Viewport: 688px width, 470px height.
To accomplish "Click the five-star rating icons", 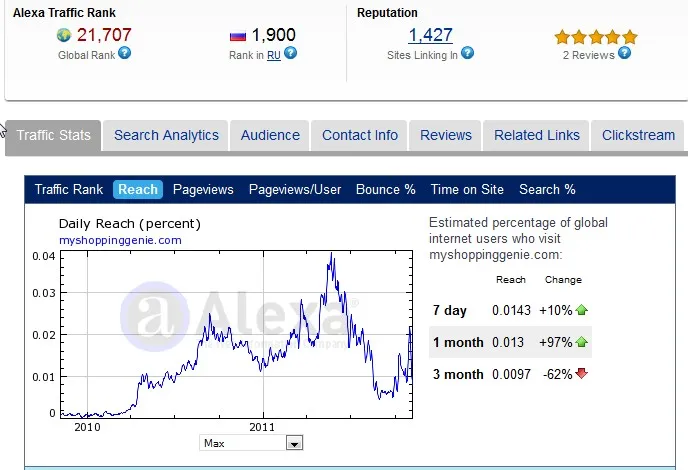I will pos(596,37).
